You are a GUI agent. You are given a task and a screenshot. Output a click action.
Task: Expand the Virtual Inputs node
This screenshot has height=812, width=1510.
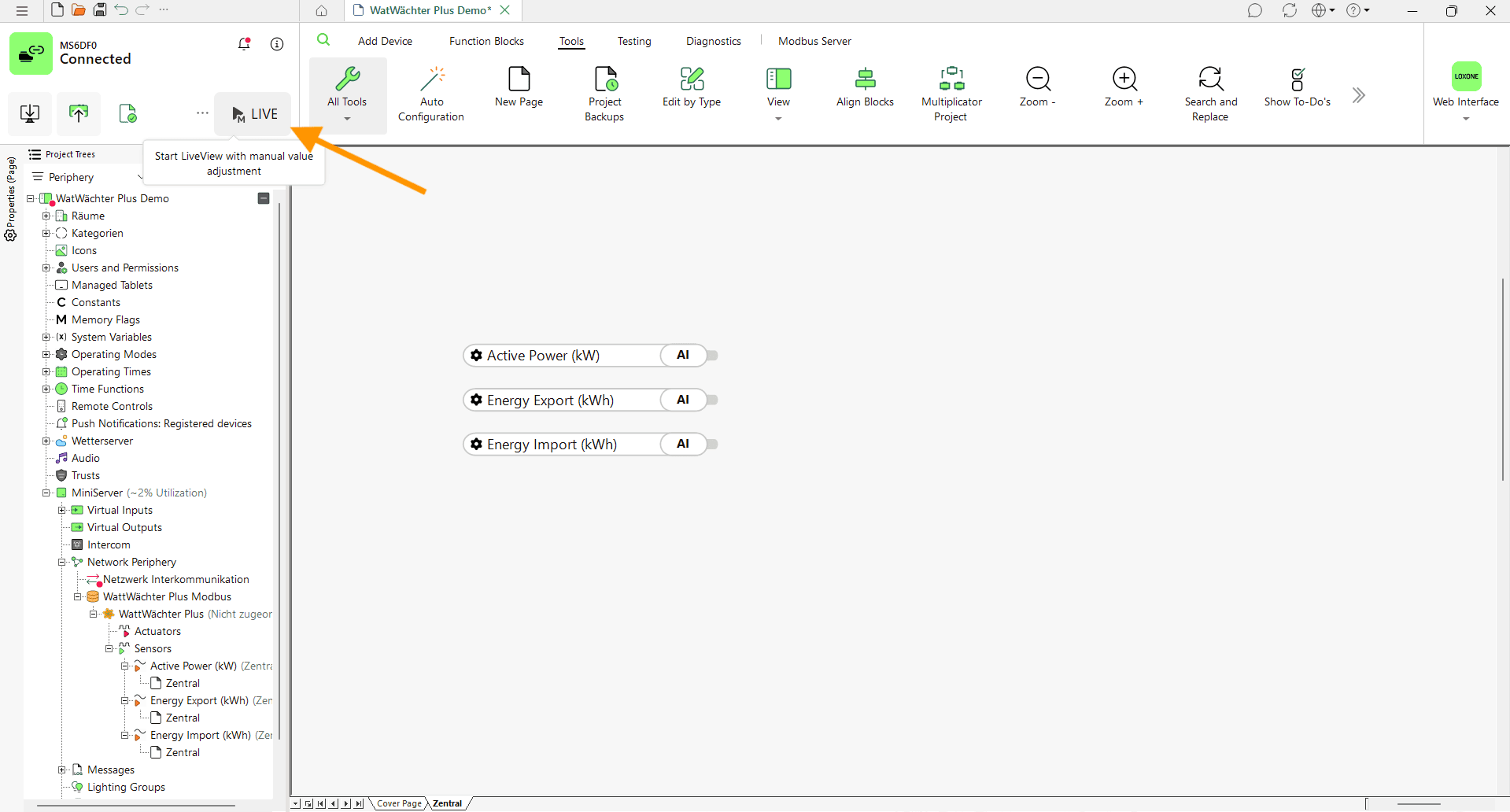pos(61,510)
